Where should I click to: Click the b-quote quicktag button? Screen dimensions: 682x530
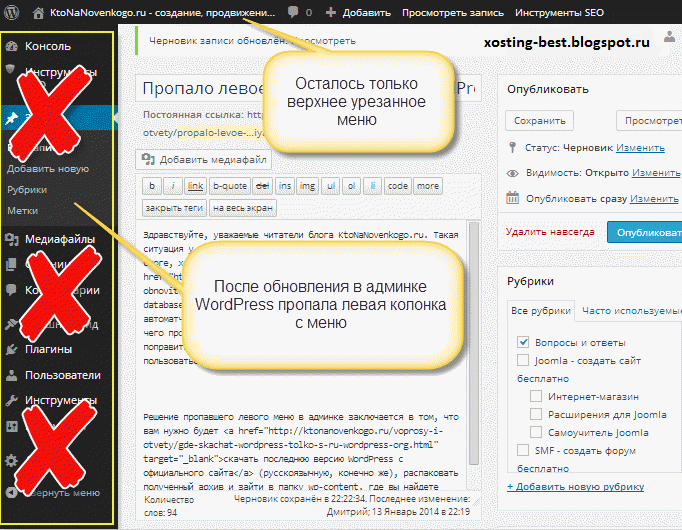230,186
